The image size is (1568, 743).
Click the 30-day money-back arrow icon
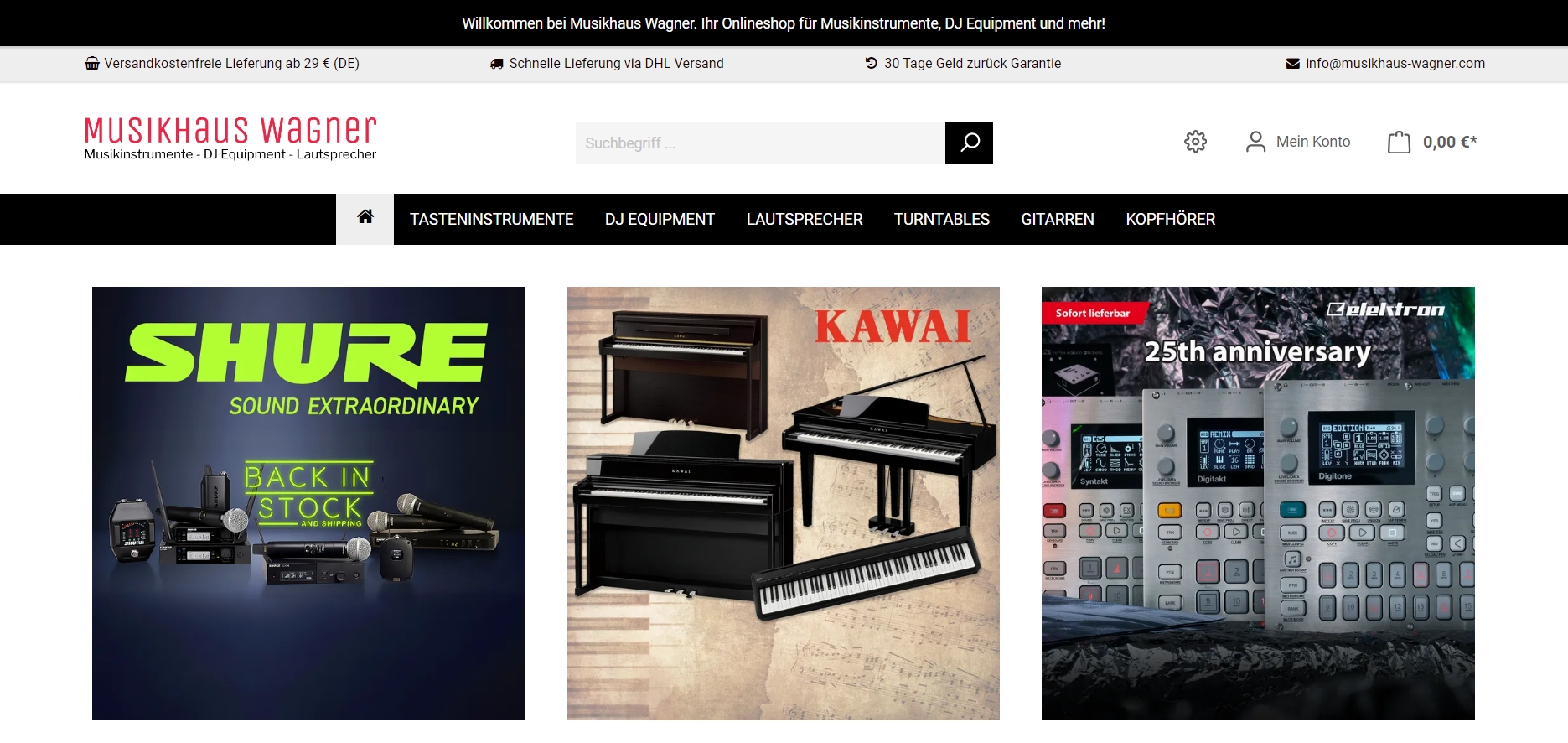coord(872,63)
